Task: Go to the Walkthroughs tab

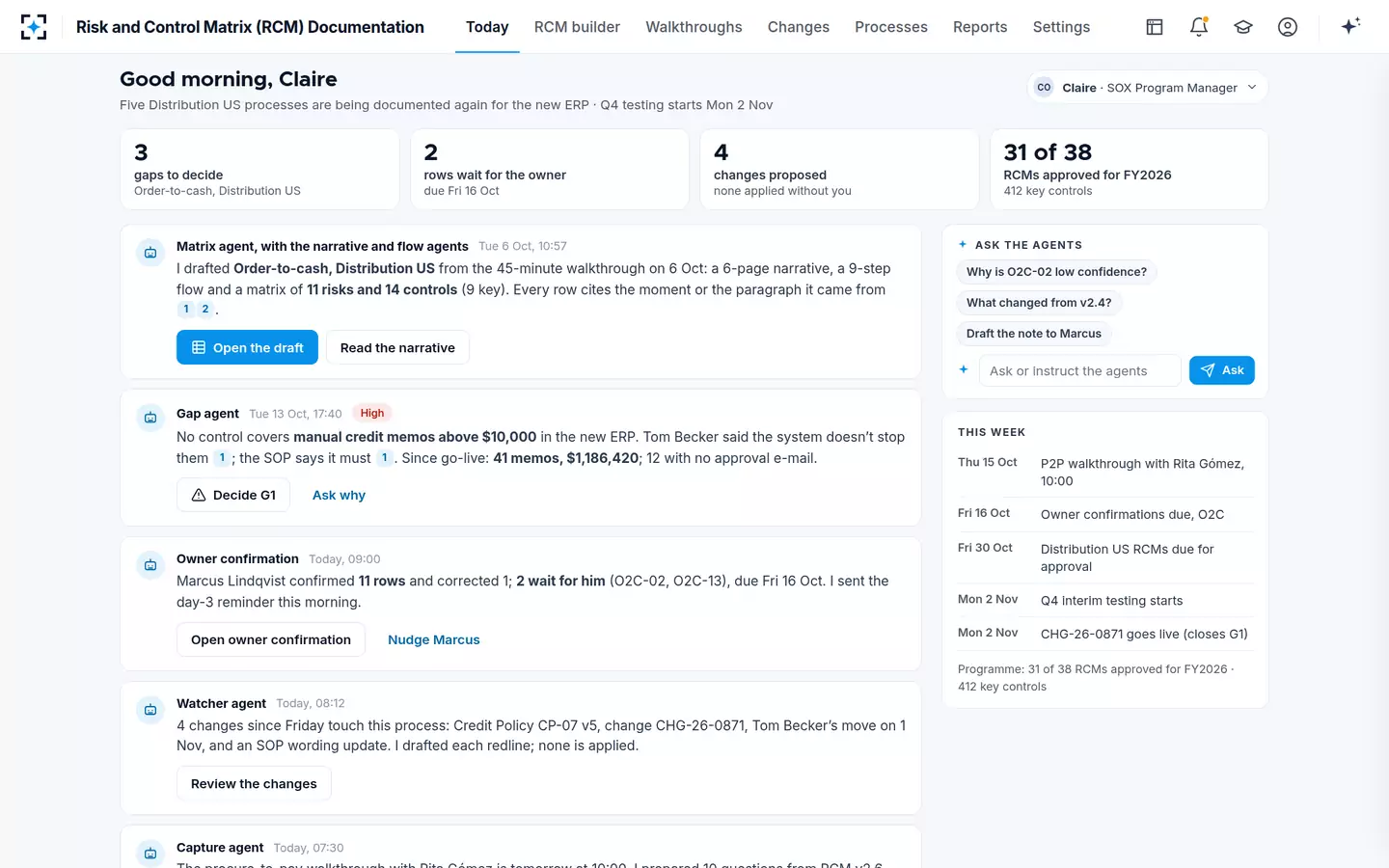Action: (x=694, y=27)
